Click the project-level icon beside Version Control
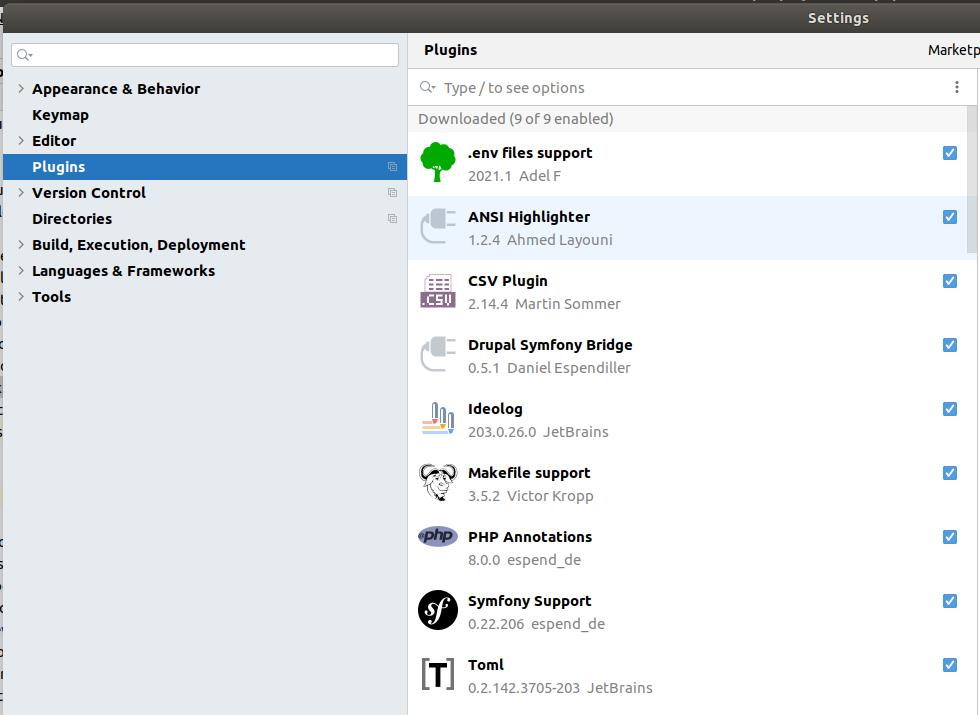Screen dimensions: 980x715 pos(392,192)
